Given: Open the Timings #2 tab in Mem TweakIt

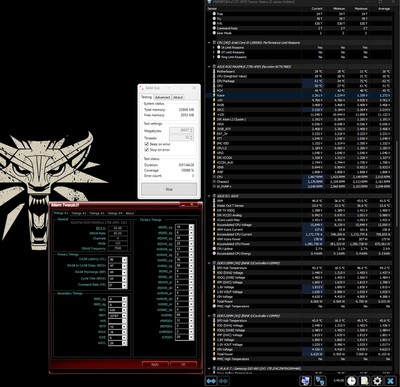Looking at the screenshot, I should [x=79, y=213].
